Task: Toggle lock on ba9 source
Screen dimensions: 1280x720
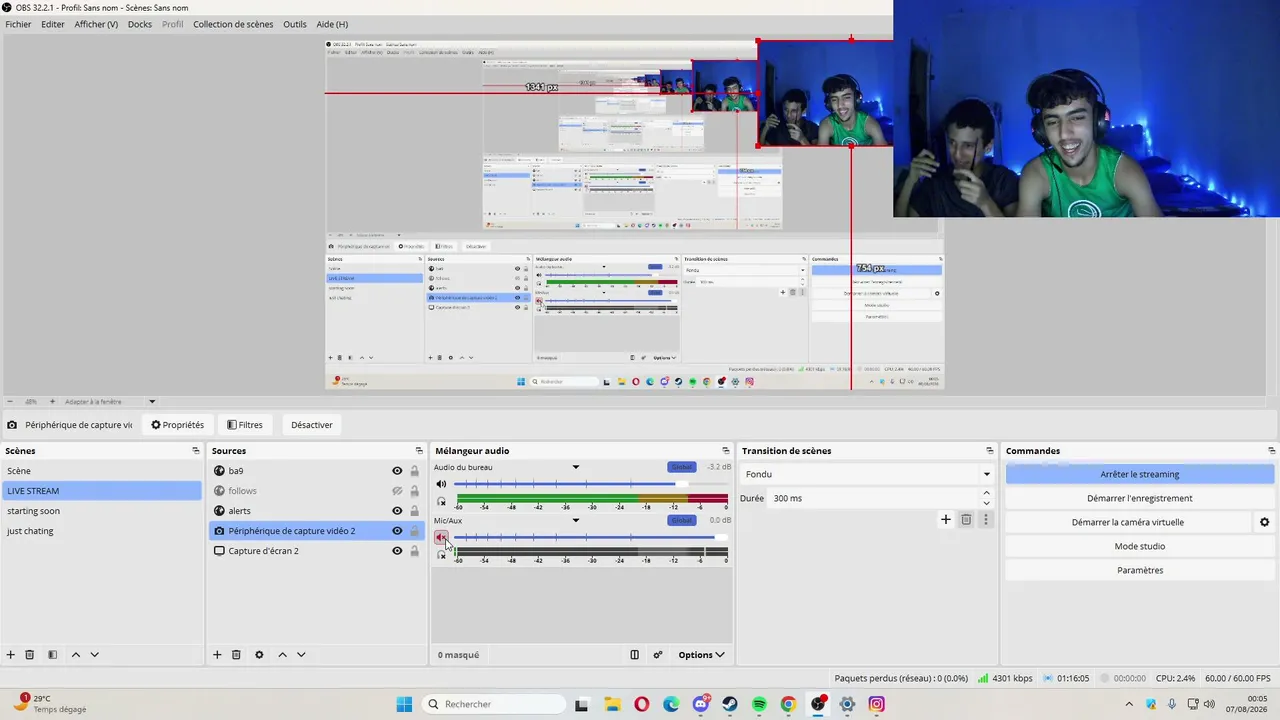Action: pyautogui.click(x=414, y=471)
